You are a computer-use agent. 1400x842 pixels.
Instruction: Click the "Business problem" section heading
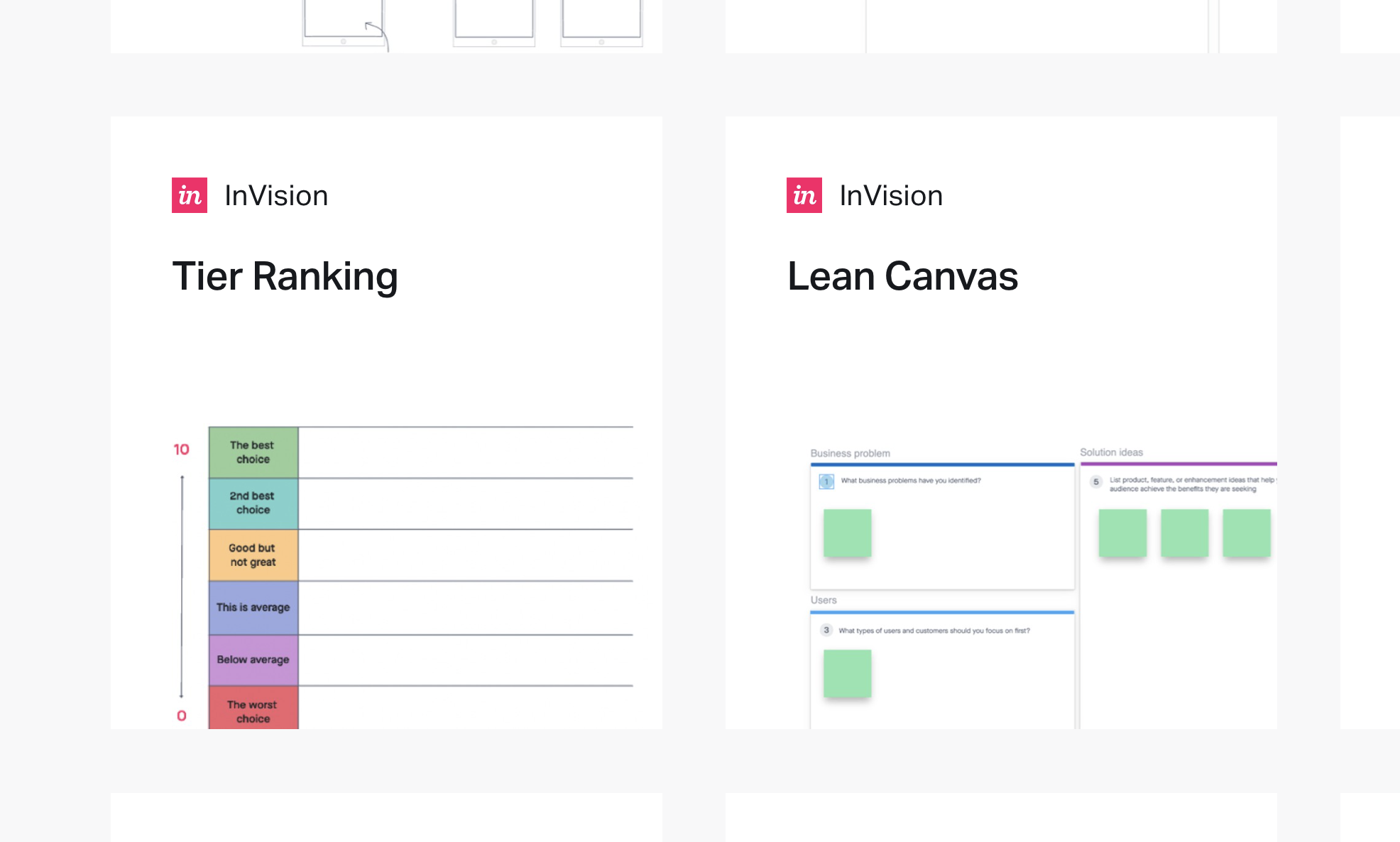(850, 453)
